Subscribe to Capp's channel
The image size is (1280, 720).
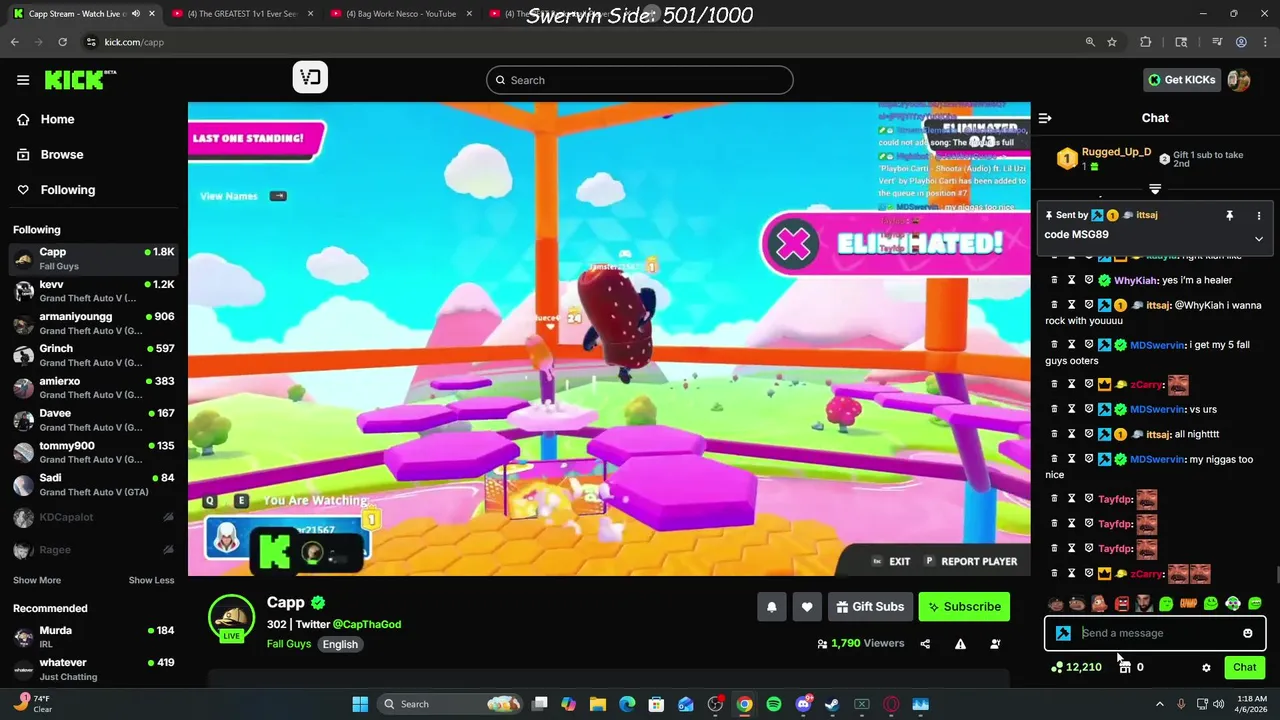click(x=964, y=607)
